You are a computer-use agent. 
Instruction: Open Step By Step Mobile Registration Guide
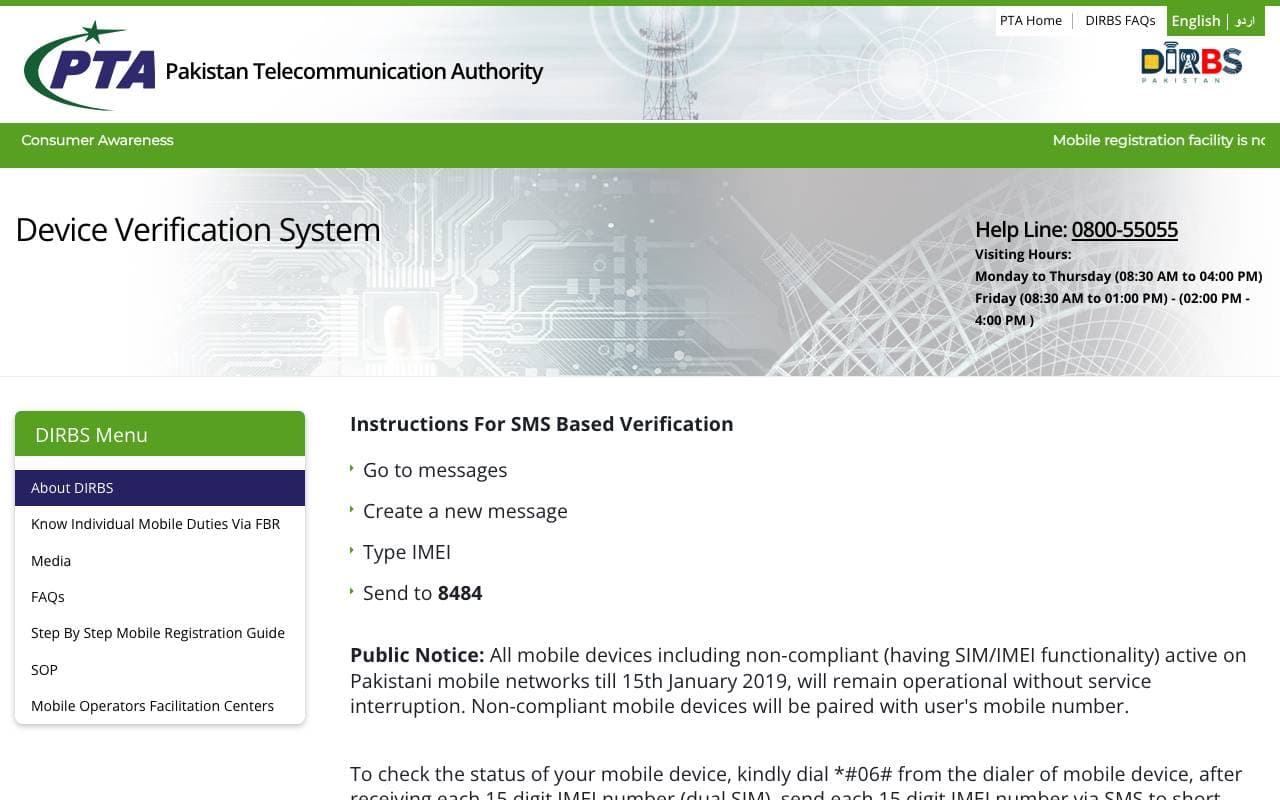(160, 633)
